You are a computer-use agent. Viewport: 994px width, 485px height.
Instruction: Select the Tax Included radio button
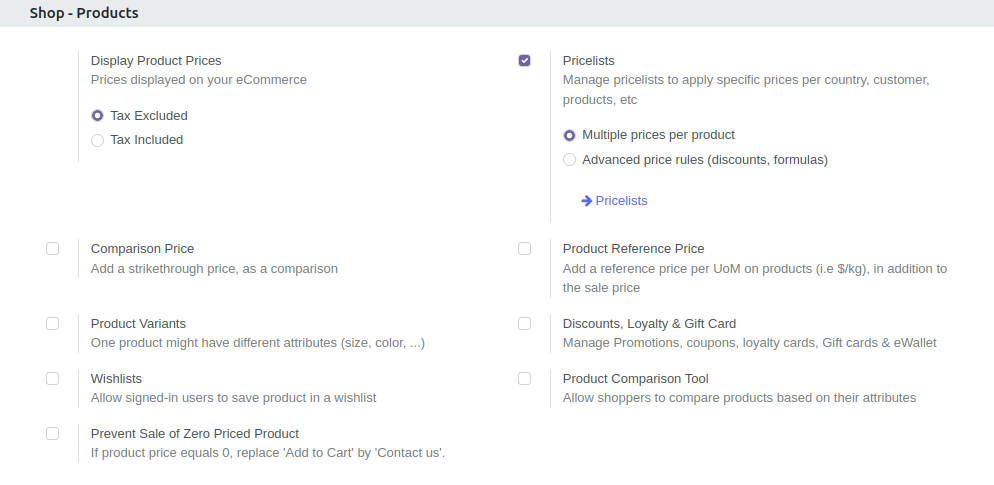[x=97, y=140]
